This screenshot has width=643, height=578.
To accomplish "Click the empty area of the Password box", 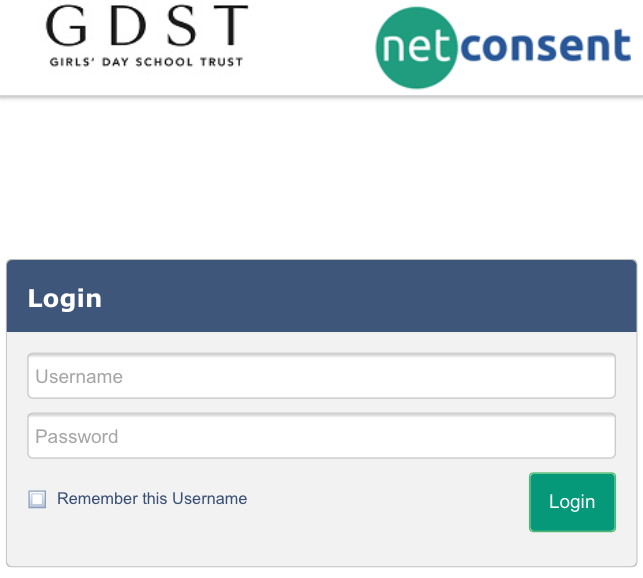I will [369, 436].
